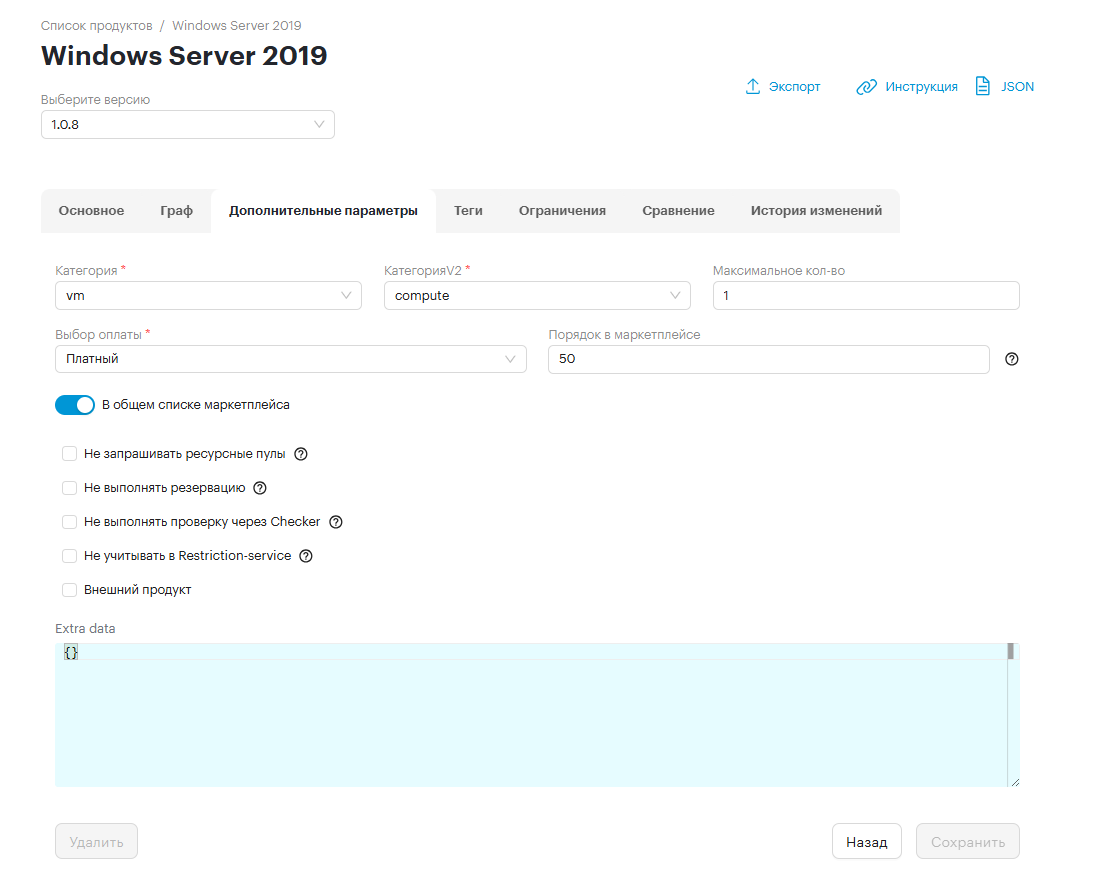Click Windows Server 2019 breadcrumb text
This screenshot has height=889, width=1108.
pos(237,25)
